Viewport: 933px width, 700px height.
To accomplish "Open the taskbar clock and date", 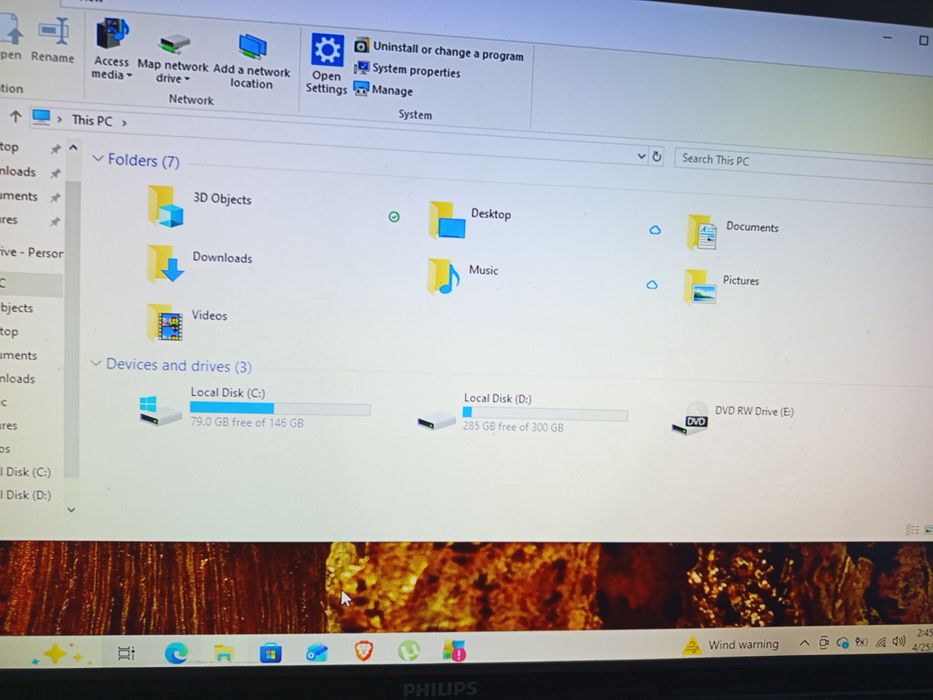I will click(923, 640).
